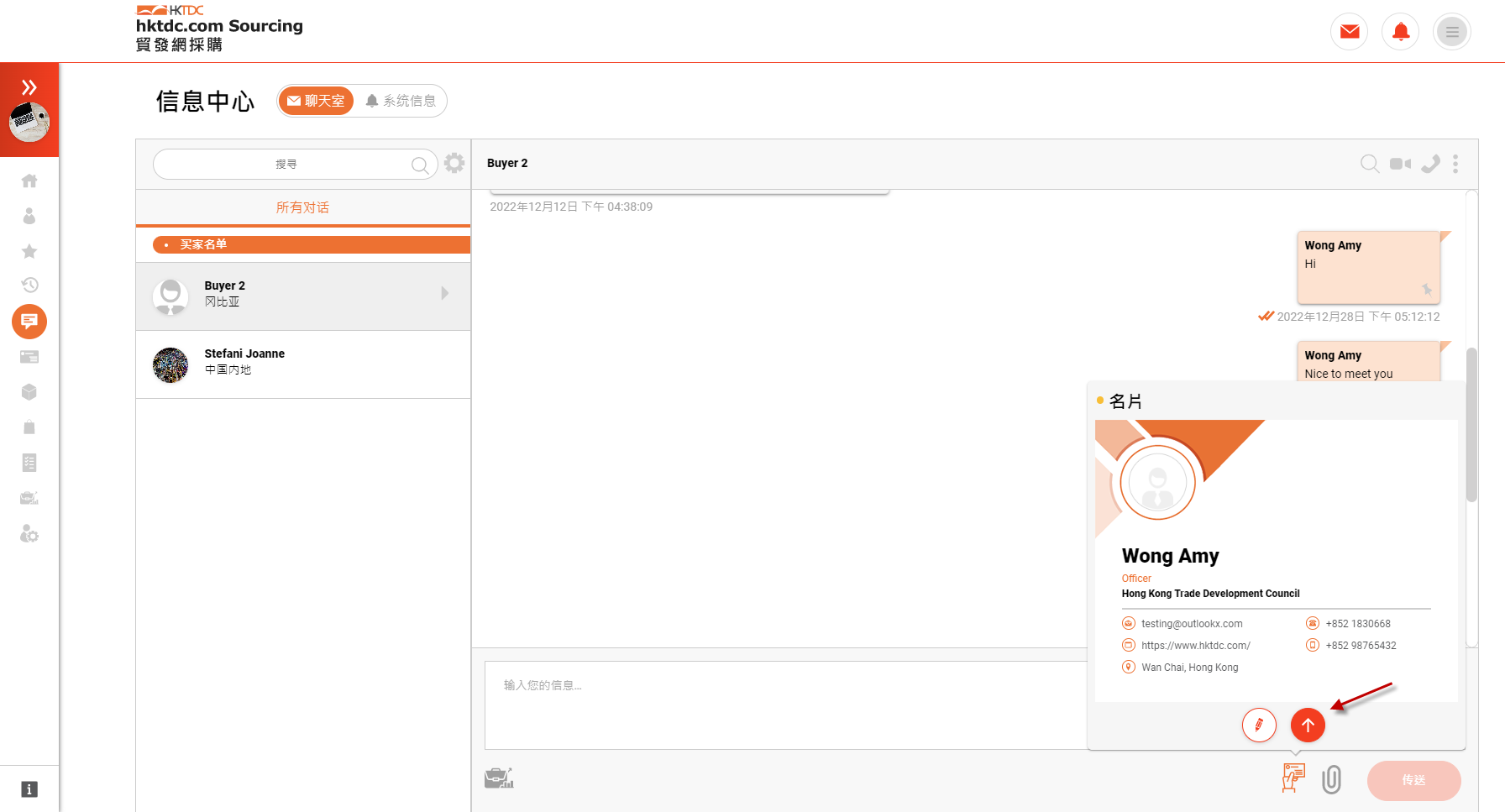Click the briefcase icon below message box
The width and height of the screenshot is (1505, 812).
coord(499,778)
